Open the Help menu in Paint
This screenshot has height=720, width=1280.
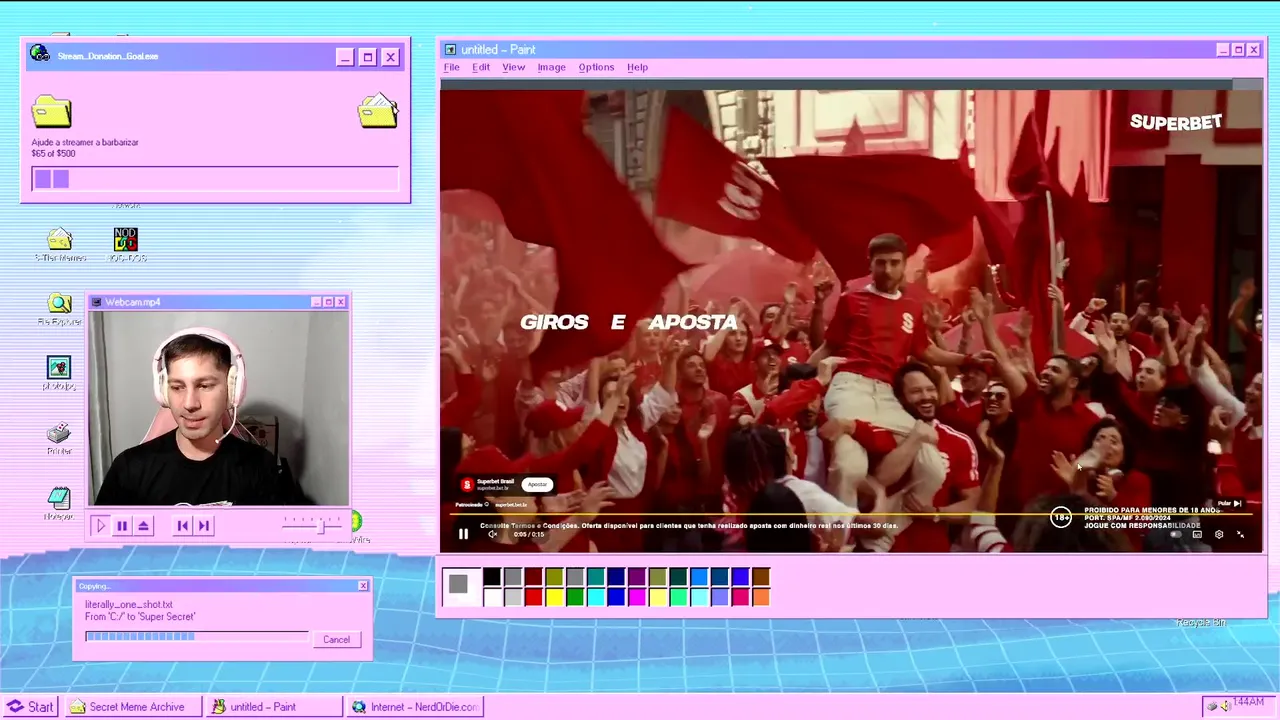(x=637, y=67)
